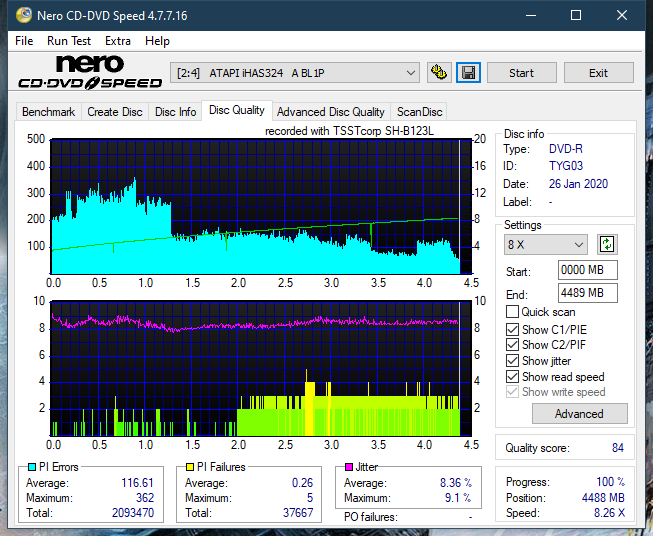Toggle the Show read speed checkbox
This screenshot has width=653, height=536.
click(x=512, y=376)
